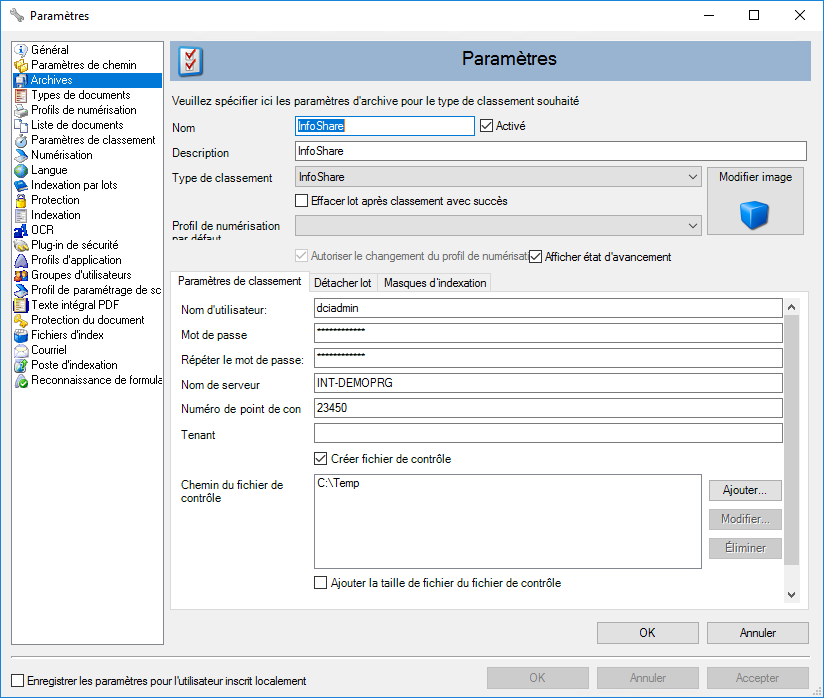Select the OCR icon in the list
The height and width of the screenshot is (698, 824).
point(21,230)
